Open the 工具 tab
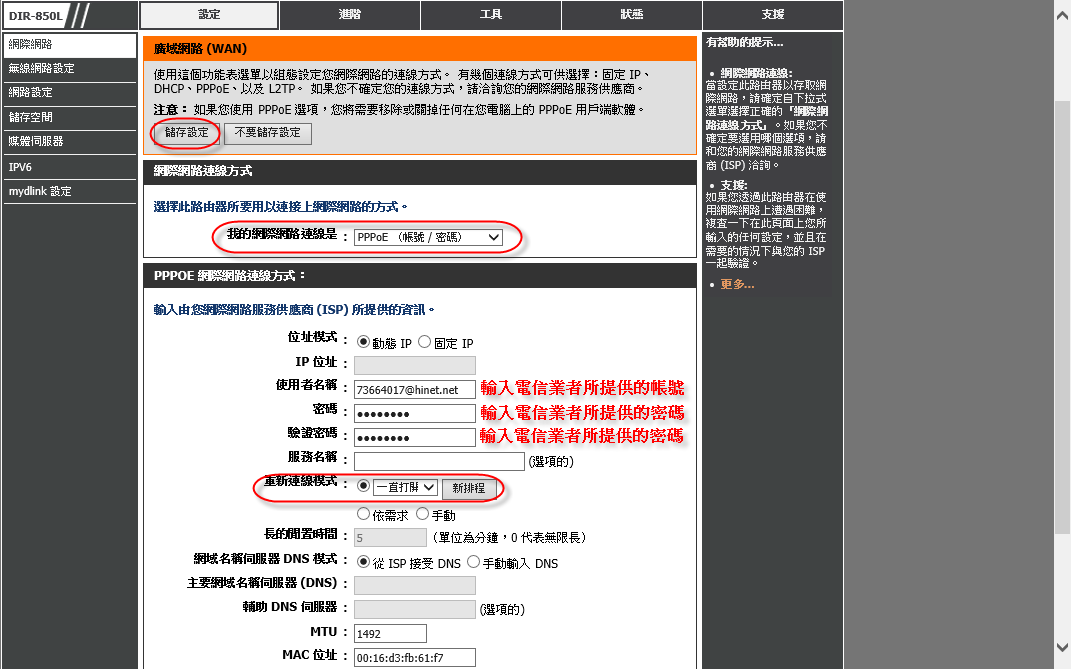Image resolution: width=1071 pixels, height=669 pixels. (491, 15)
